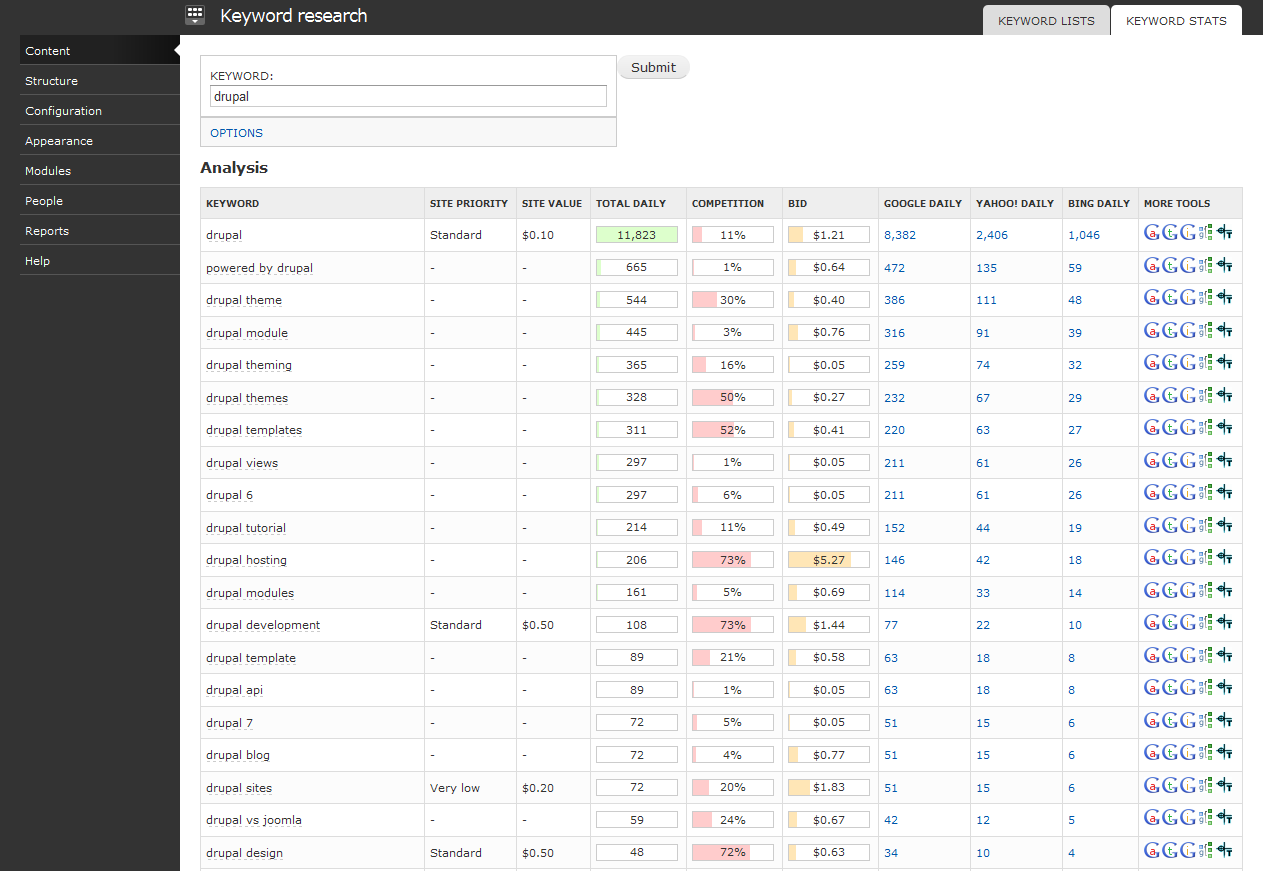Click the green grid tool icon for 'drupal'
The width and height of the screenshot is (1263, 871).
[1205, 234]
